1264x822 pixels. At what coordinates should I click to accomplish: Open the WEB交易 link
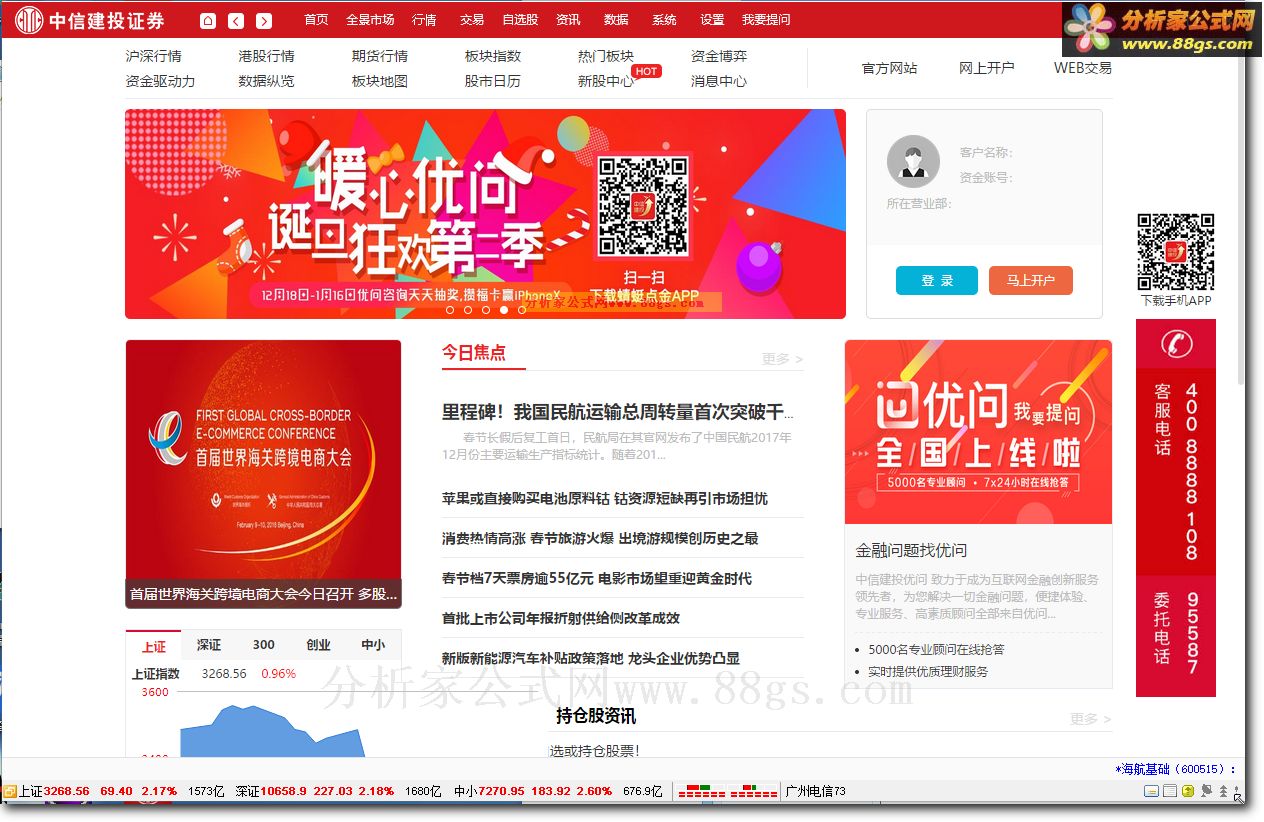tap(1083, 68)
